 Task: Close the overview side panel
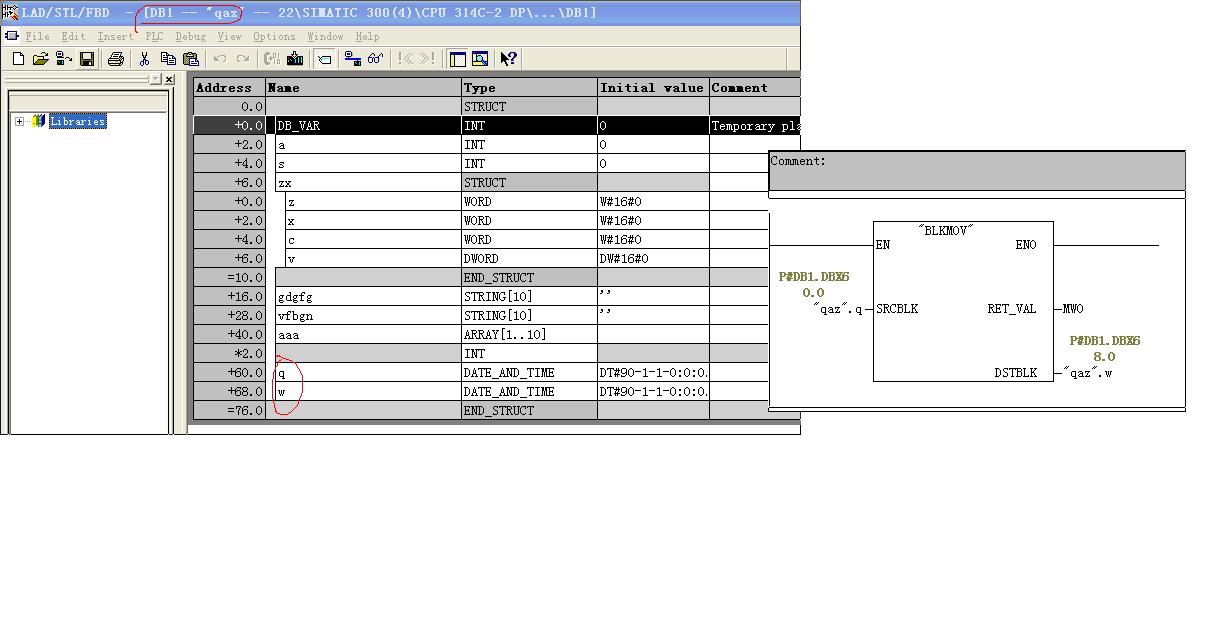(x=169, y=79)
